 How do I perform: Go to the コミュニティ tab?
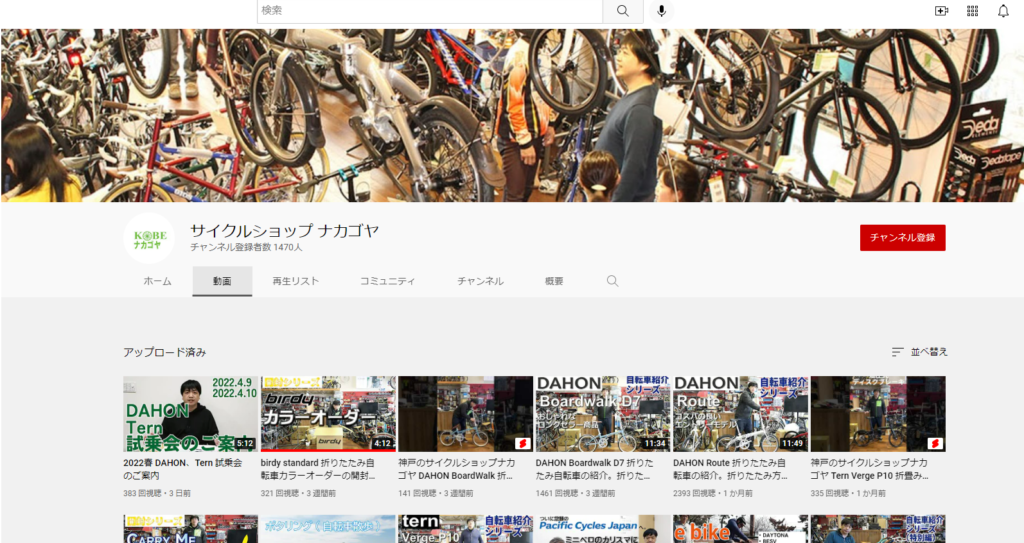coord(387,281)
